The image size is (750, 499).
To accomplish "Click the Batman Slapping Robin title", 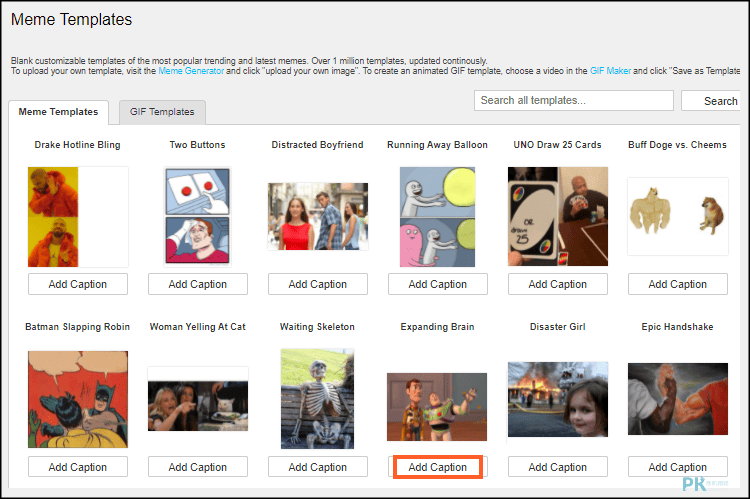I will (x=77, y=327).
